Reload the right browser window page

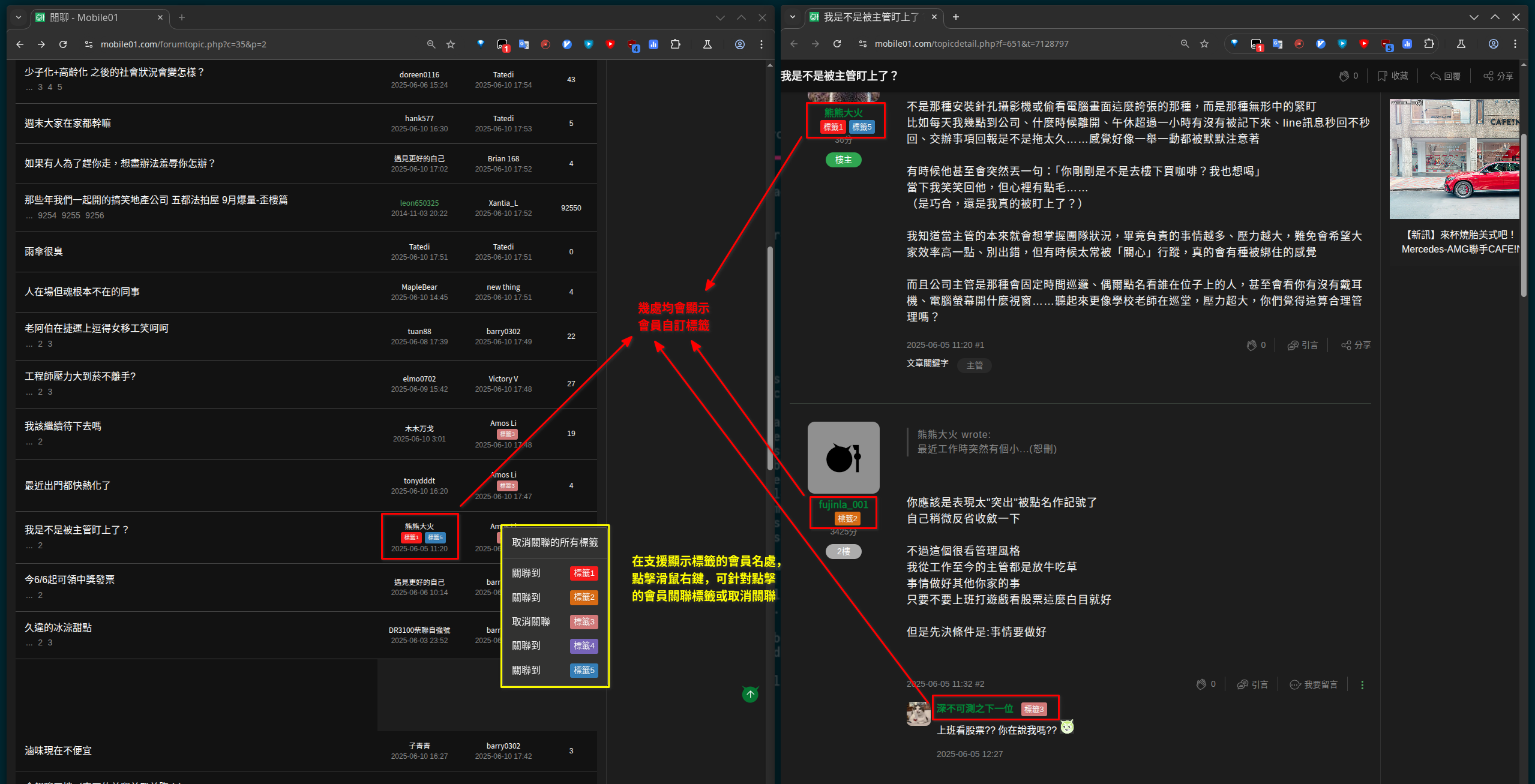click(x=837, y=44)
